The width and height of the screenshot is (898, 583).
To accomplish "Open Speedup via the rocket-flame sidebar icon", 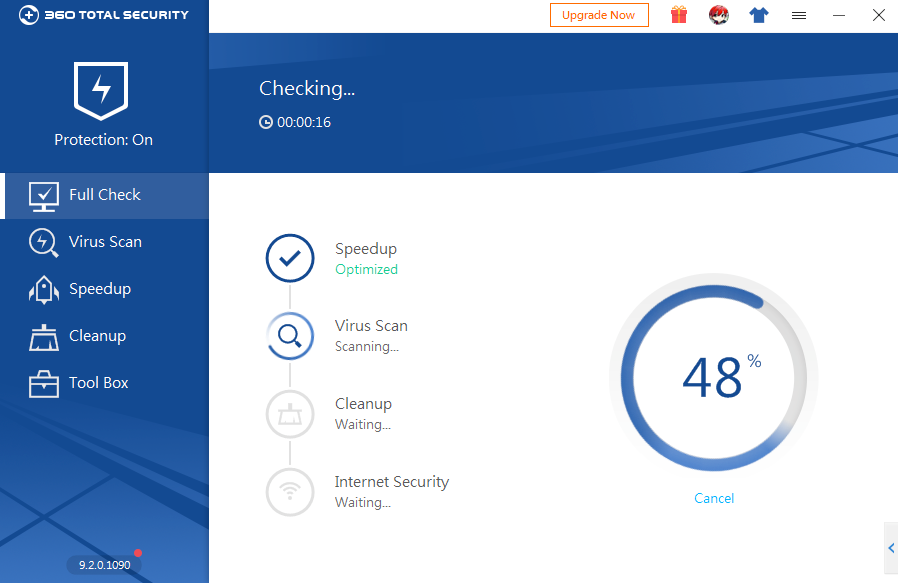I will point(42,289).
